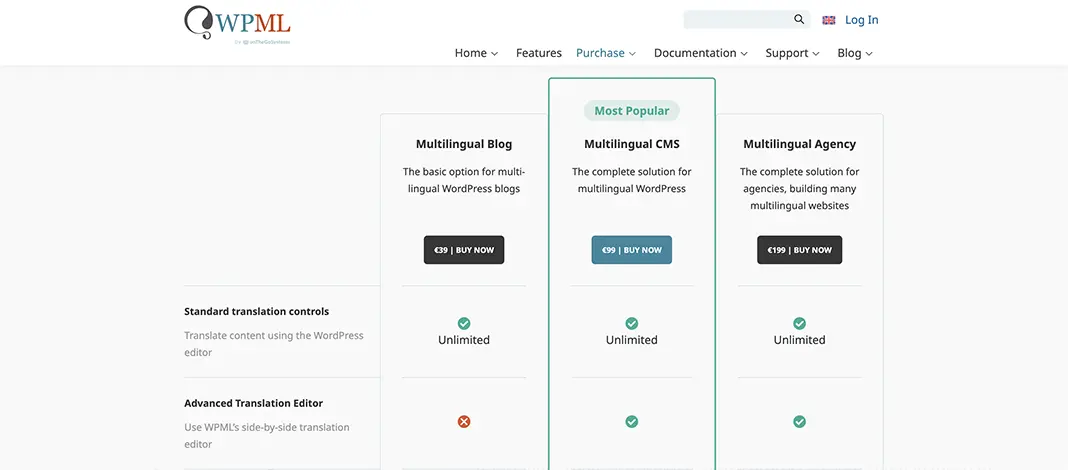The height and width of the screenshot is (470, 1068).
Task: Click Unlimited text under Multilingual CMS
Action: click(x=631, y=340)
